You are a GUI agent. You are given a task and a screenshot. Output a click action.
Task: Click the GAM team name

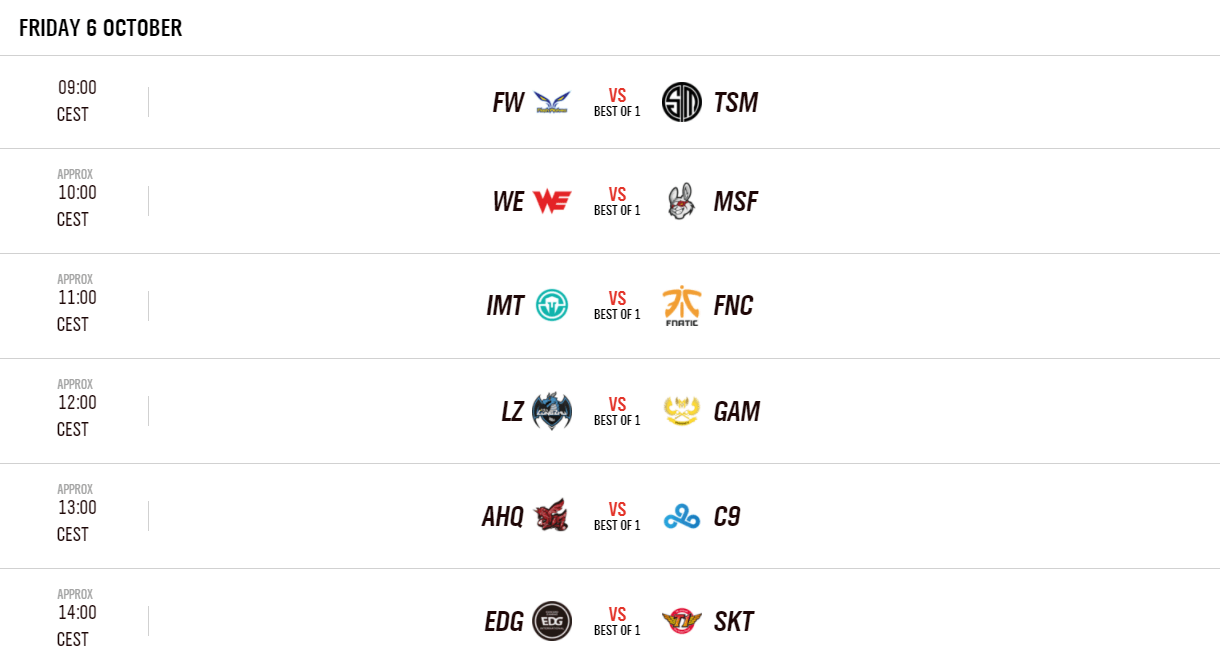pyautogui.click(x=737, y=411)
